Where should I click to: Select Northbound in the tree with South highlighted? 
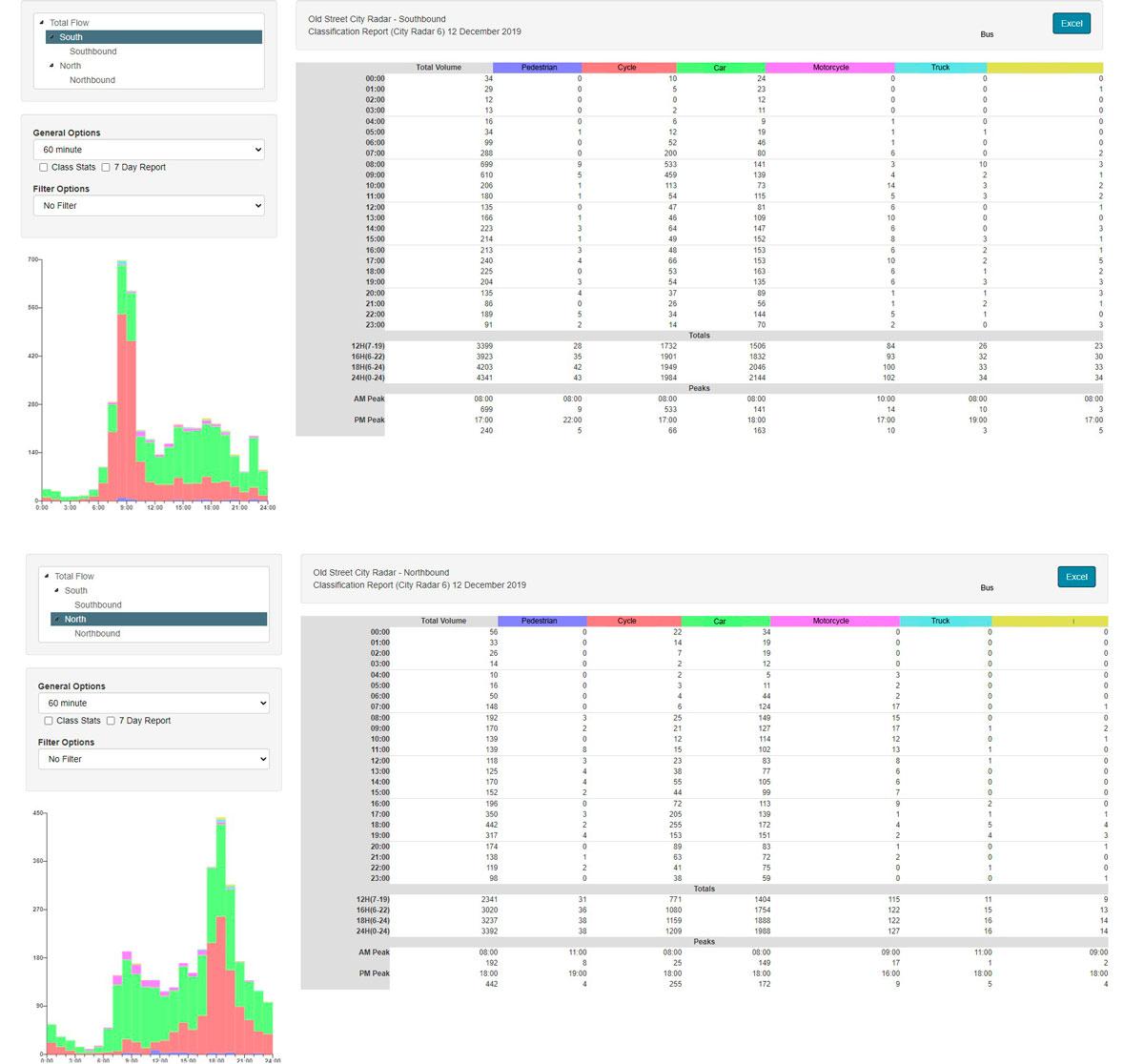92,80
